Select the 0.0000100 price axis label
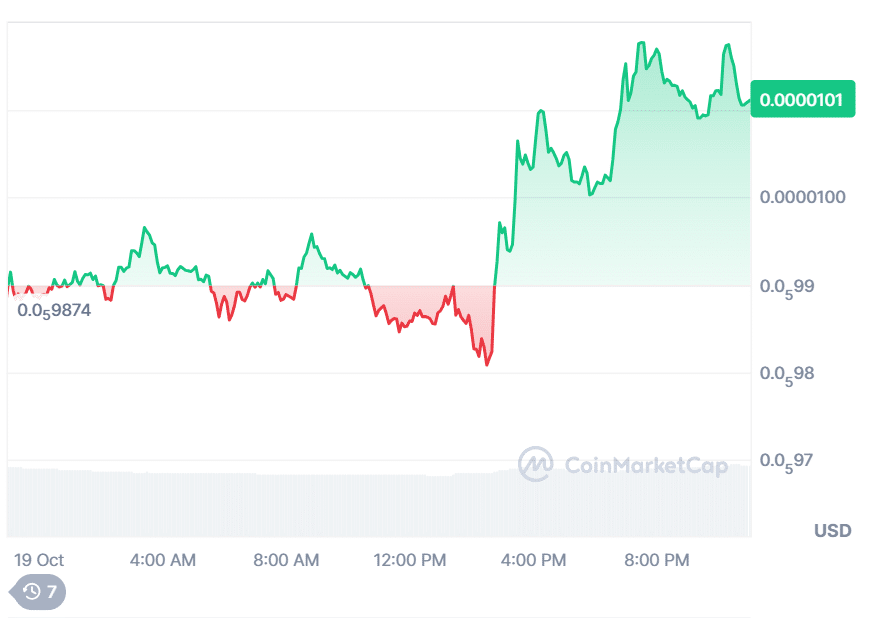880x618 pixels. (x=802, y=197)
